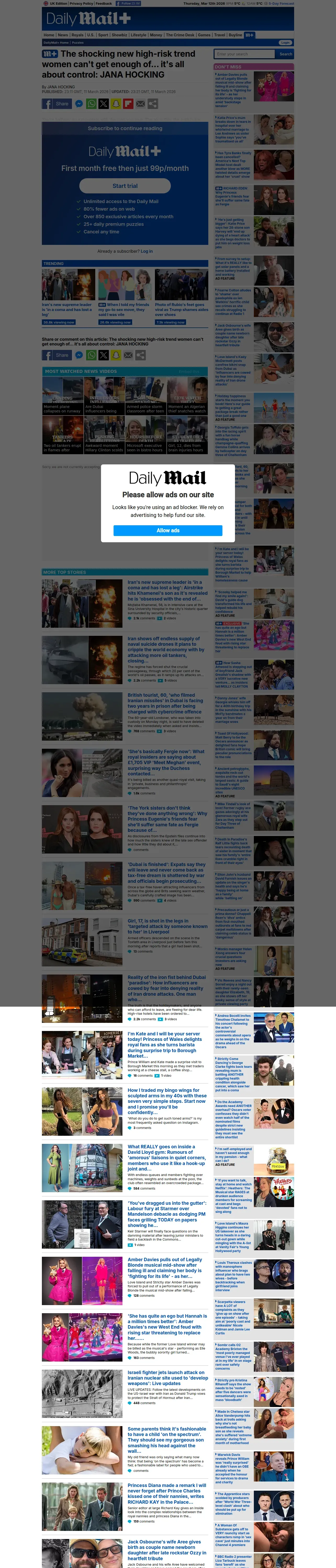
Task: Share via Snapchat icon under the byline
Action: [x=116, y=104]
